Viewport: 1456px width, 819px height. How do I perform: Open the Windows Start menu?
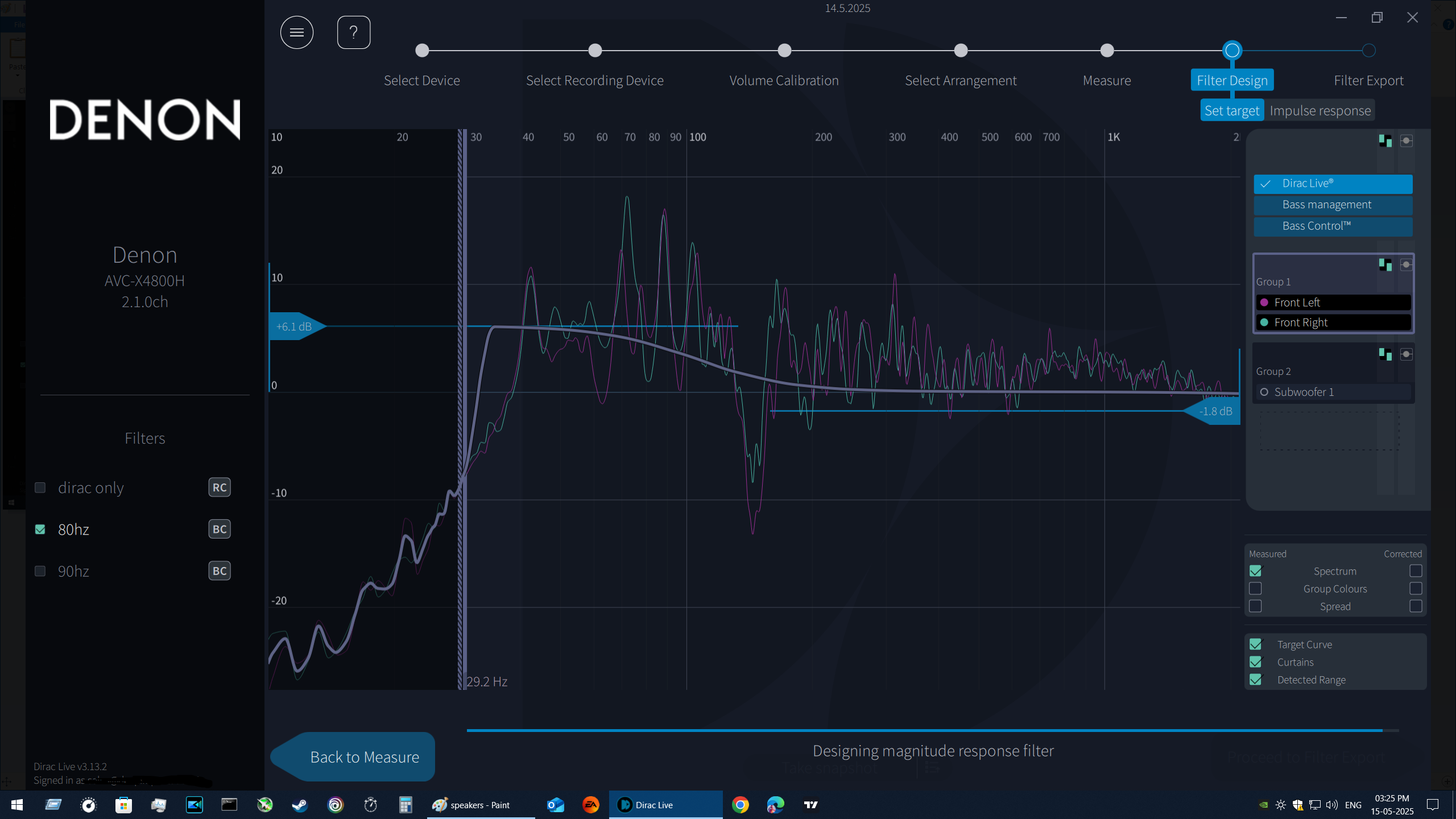17,805
